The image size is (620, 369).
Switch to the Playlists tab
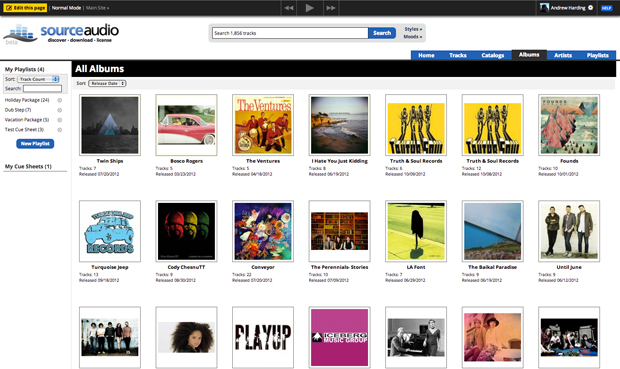[597, 55]
